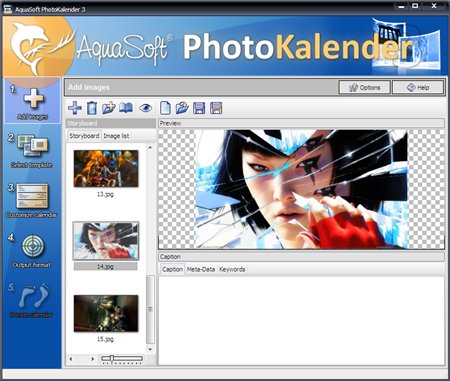
Task: Toggle the eye preview icon
Action: click(146, 108)
